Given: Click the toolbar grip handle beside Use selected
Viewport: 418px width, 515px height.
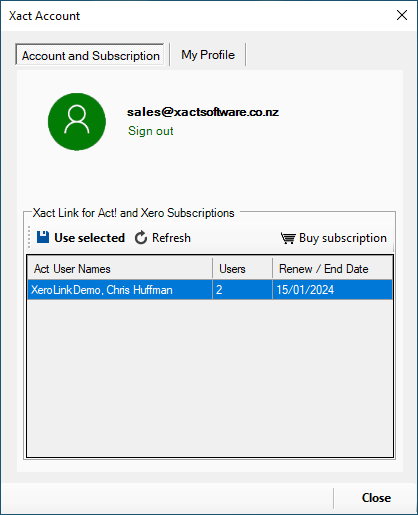Looking at the screenshot, I should point(29,237).
